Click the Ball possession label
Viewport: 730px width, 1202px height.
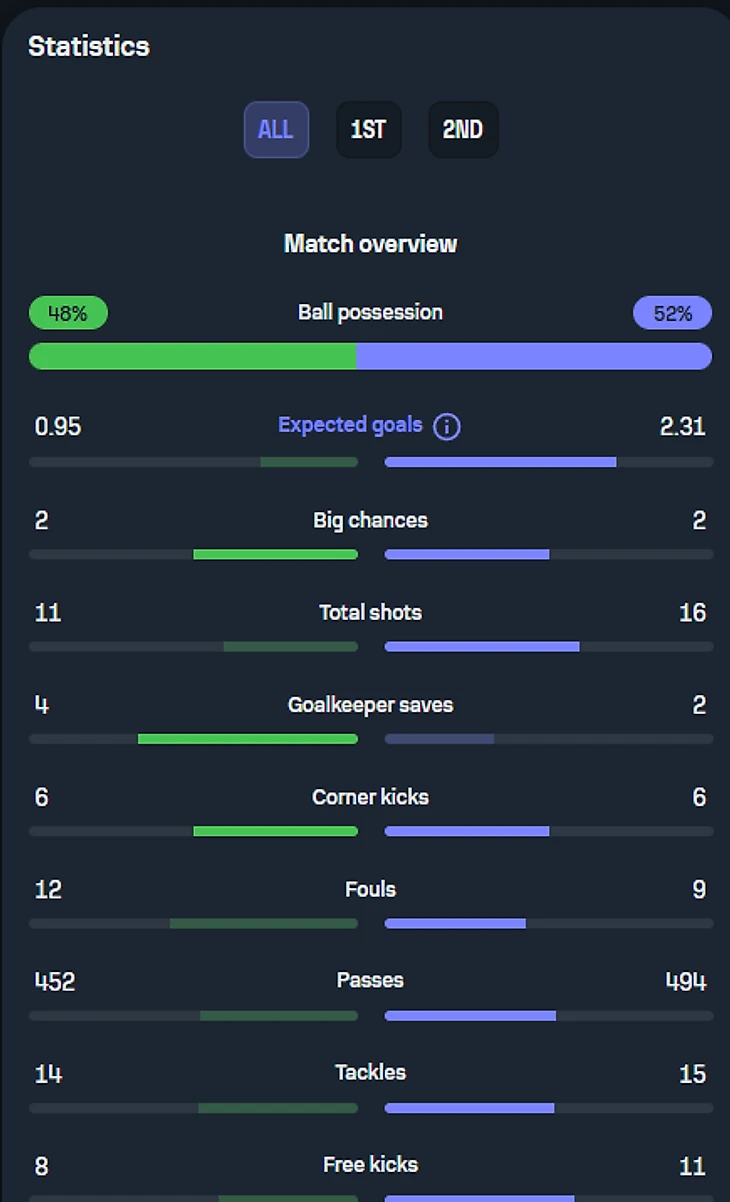370,312
